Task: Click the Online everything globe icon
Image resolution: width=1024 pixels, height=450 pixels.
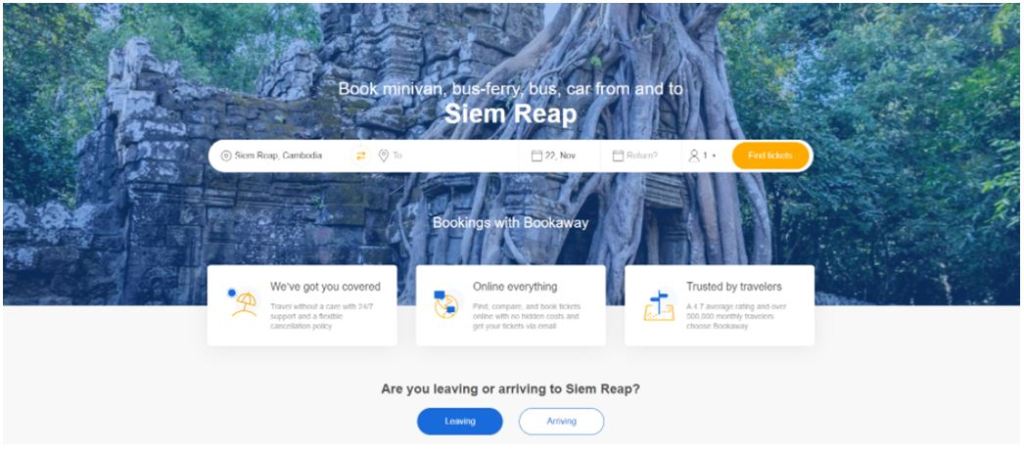Action: coord(445,304)
